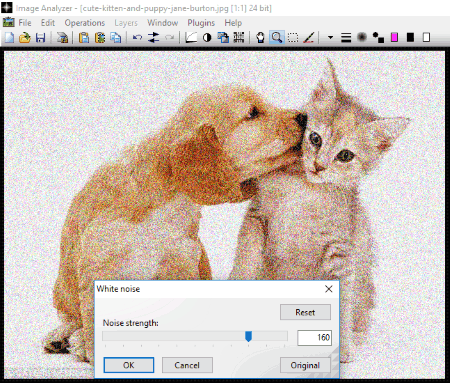Open the Edit menu
Image resolution: width=450 pixels, height=383 pixels.
pyautogui.click(x=48, y=23)
